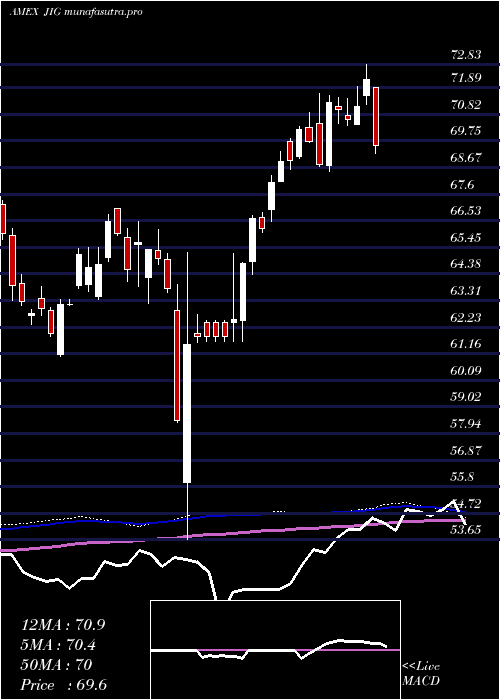The height and width of the screenshot is (700, 500).
Task: Click the 68.67 price axis label
Action: [x=467, y=158]
